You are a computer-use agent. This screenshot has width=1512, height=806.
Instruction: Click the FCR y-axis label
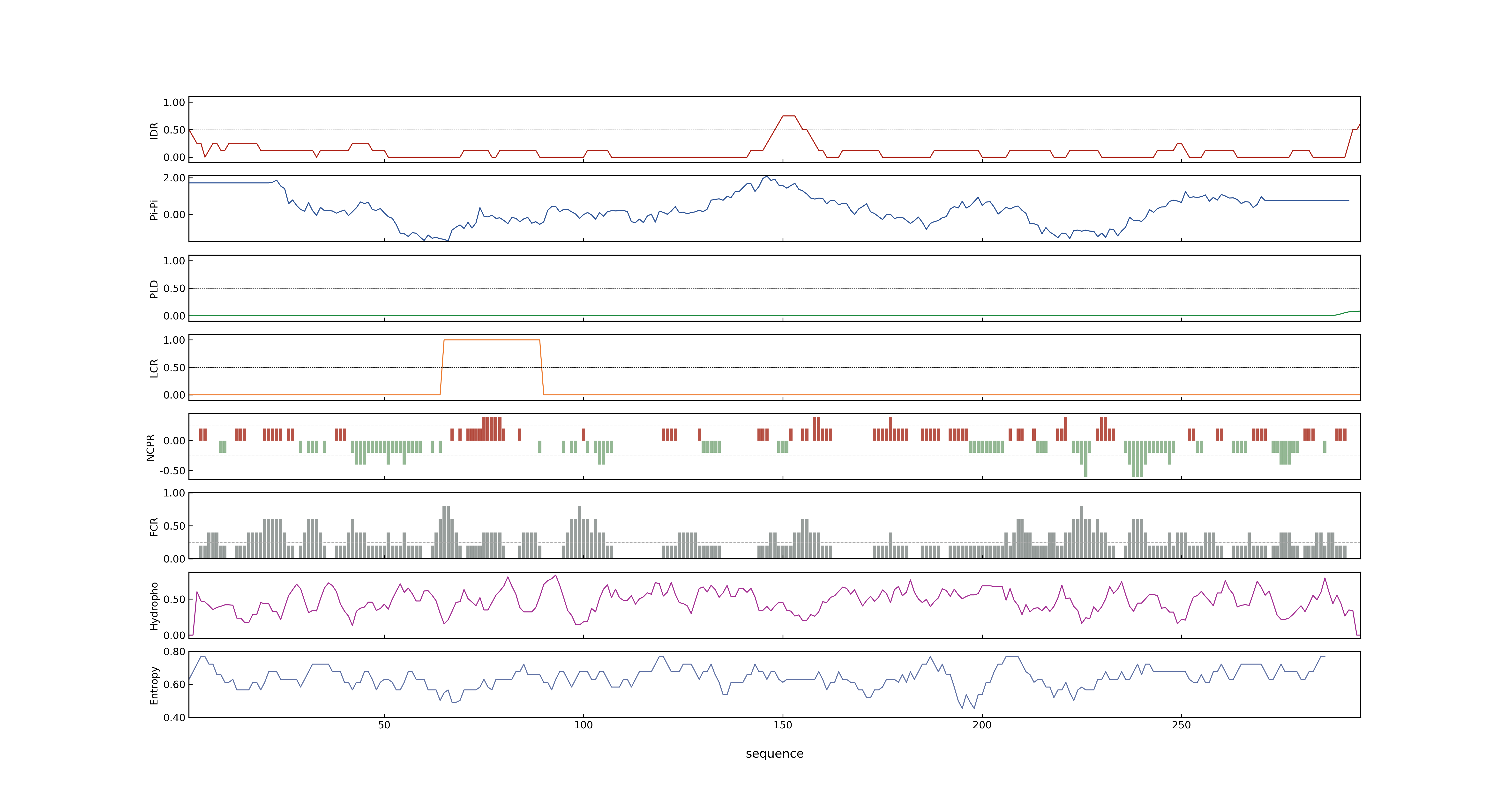[154, 527]
